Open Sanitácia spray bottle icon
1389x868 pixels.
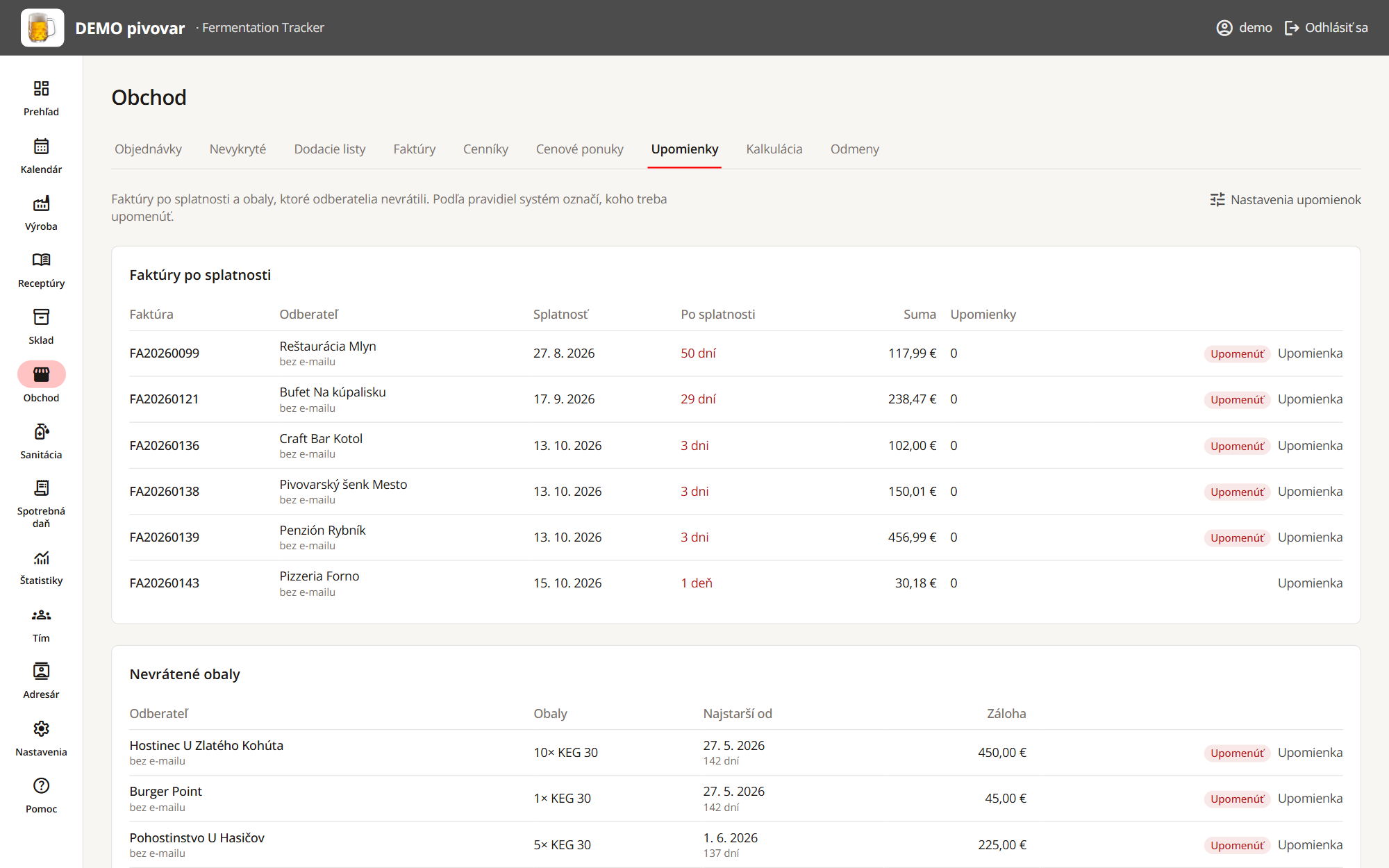click(x=41, y=431)
